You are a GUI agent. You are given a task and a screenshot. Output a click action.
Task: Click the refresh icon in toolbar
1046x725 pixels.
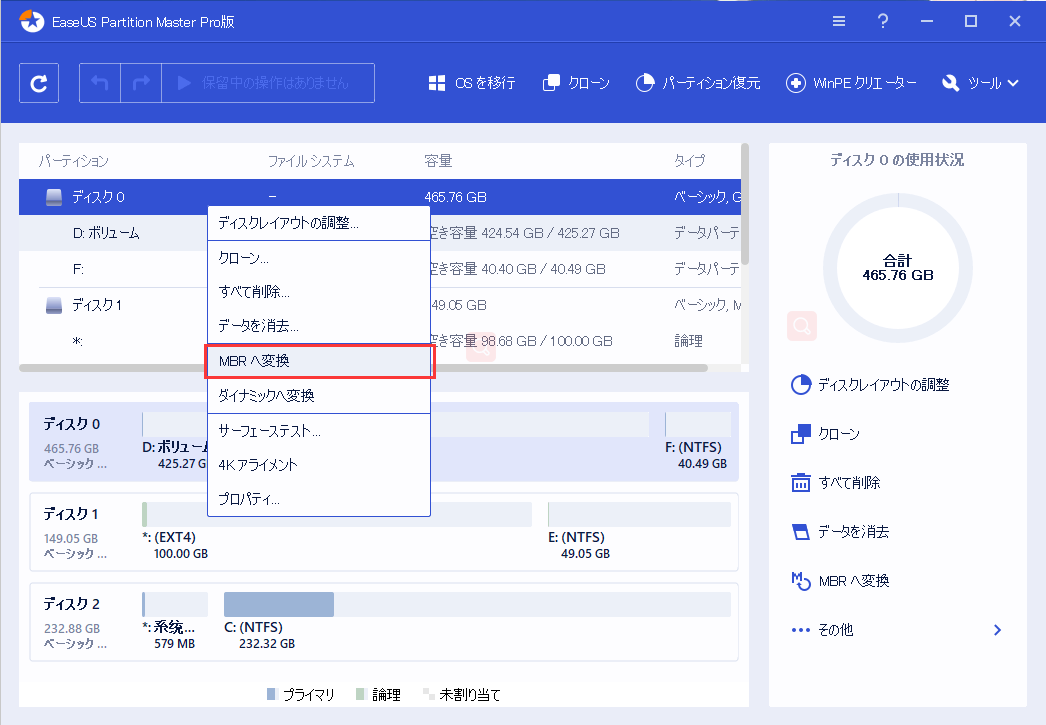(x=39, y=83)
